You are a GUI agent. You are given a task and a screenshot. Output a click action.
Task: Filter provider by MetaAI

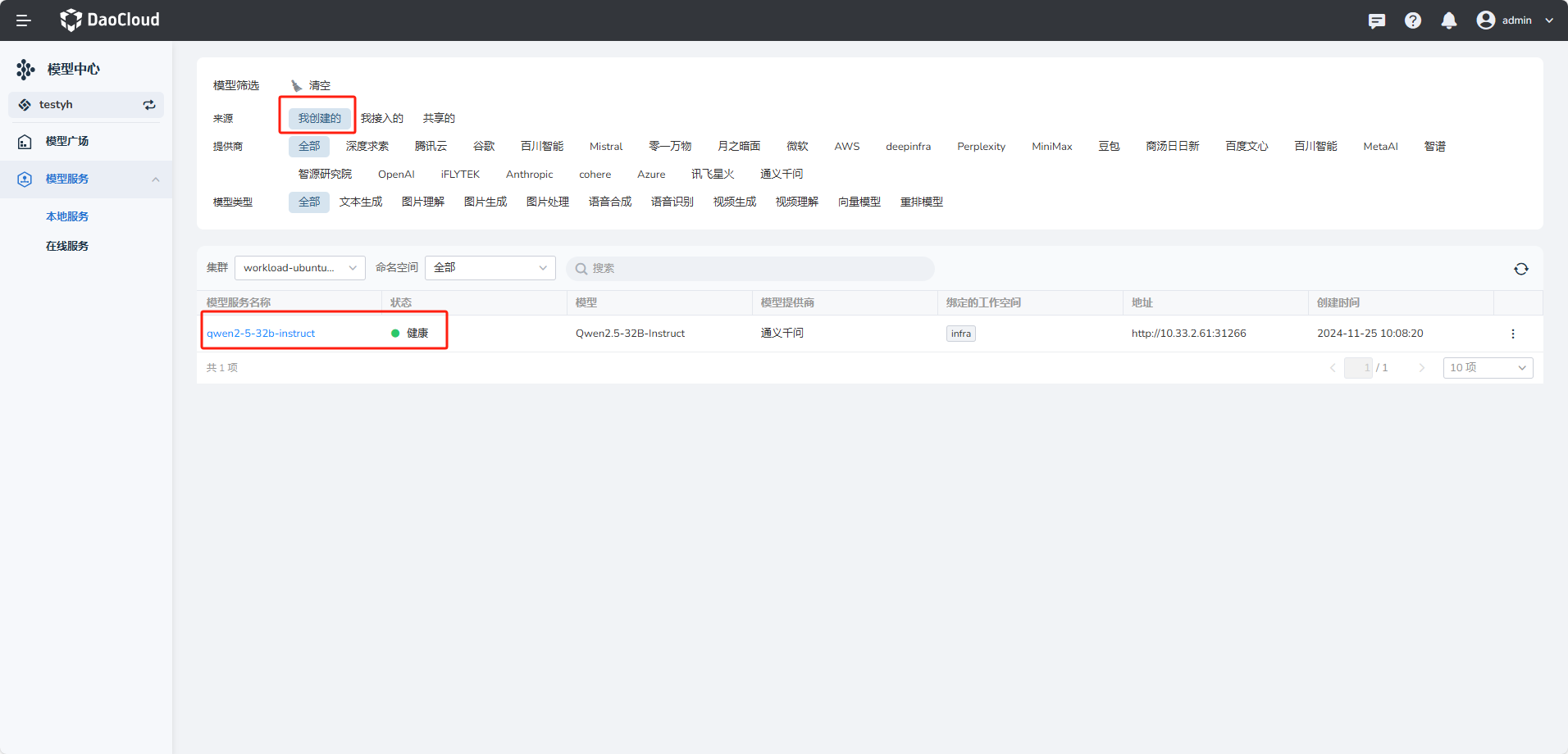1380,147
